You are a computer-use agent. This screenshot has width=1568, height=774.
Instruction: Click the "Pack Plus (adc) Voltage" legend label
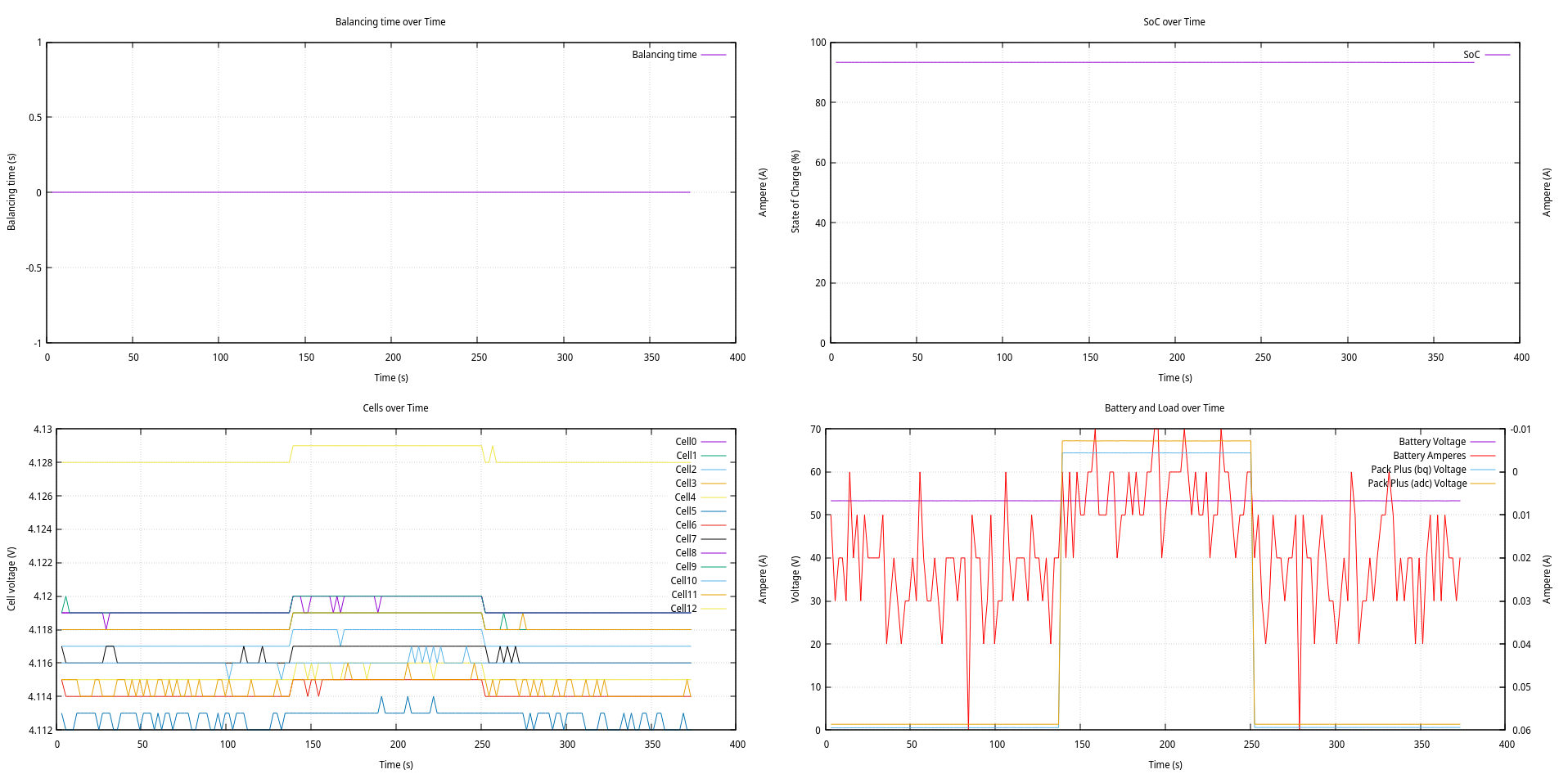pos(1417,484)
